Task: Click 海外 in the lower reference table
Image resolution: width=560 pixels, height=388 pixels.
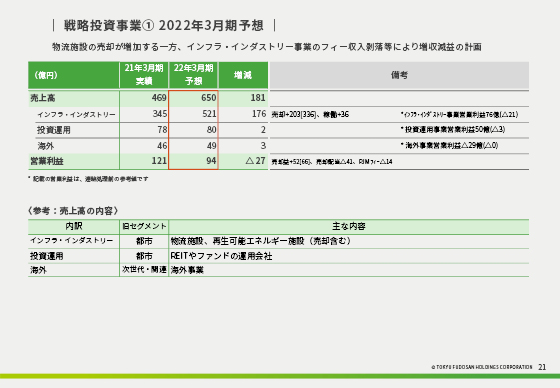Action: (x=38, y=270)
